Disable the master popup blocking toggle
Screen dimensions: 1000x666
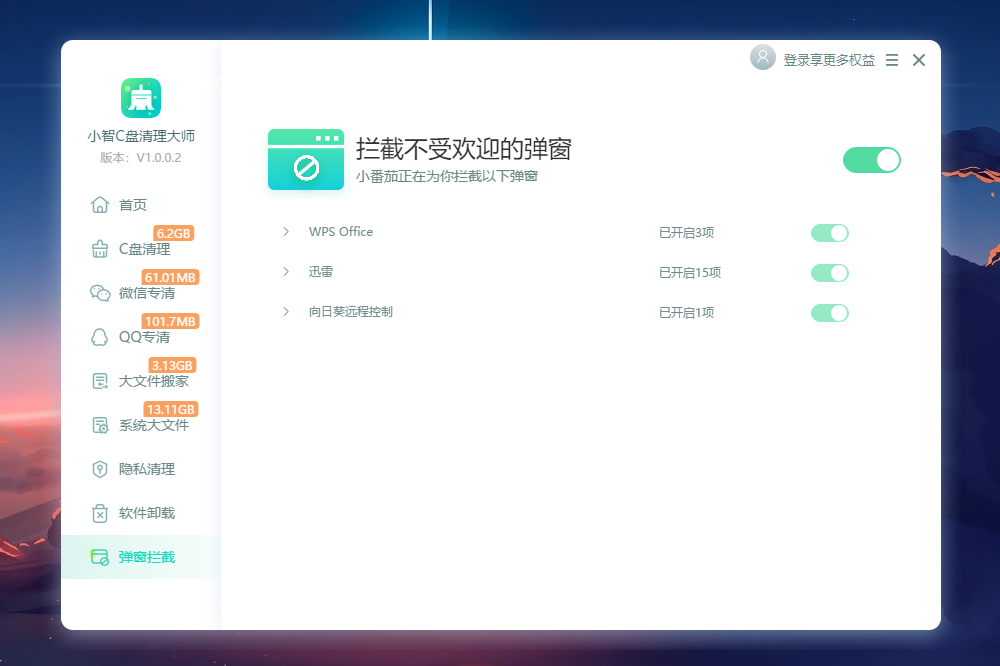pyautogui.click(x=871, y=160)
